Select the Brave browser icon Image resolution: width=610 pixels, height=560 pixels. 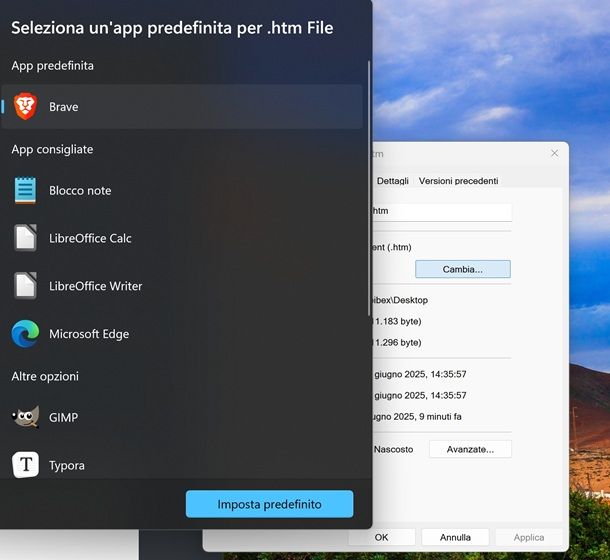click(25, 107)
